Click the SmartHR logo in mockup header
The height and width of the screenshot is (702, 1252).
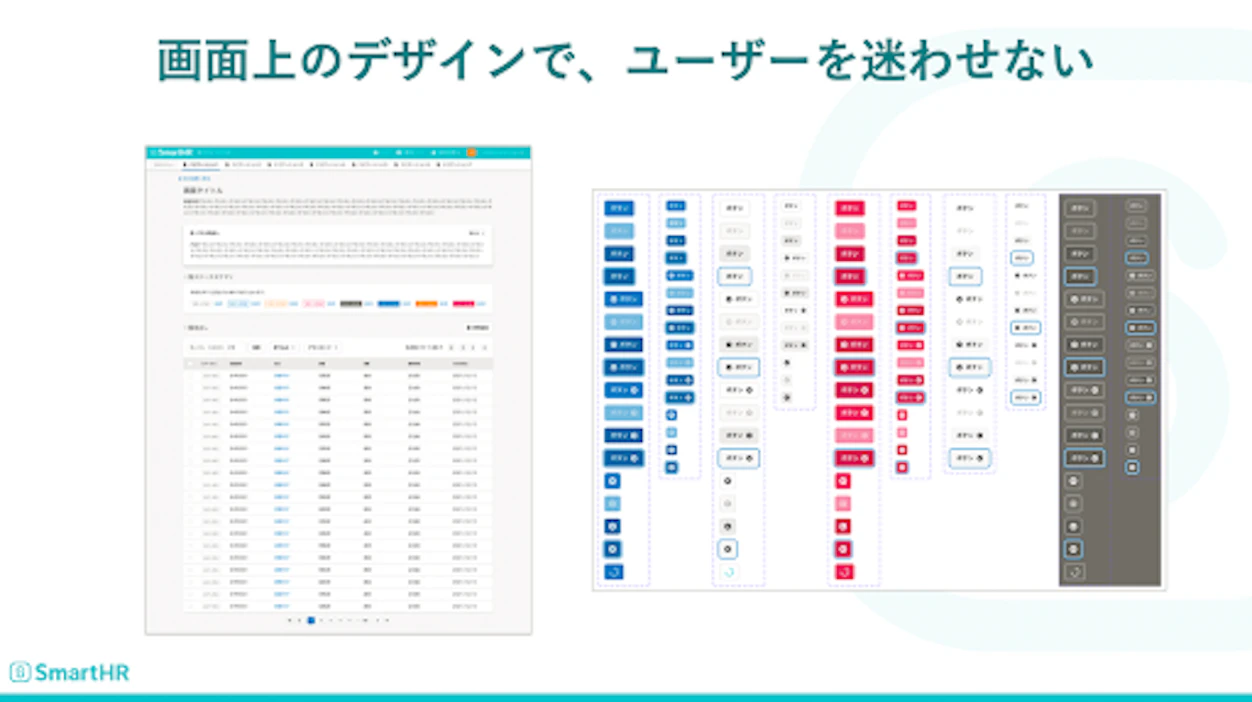[x=172, y=153]
